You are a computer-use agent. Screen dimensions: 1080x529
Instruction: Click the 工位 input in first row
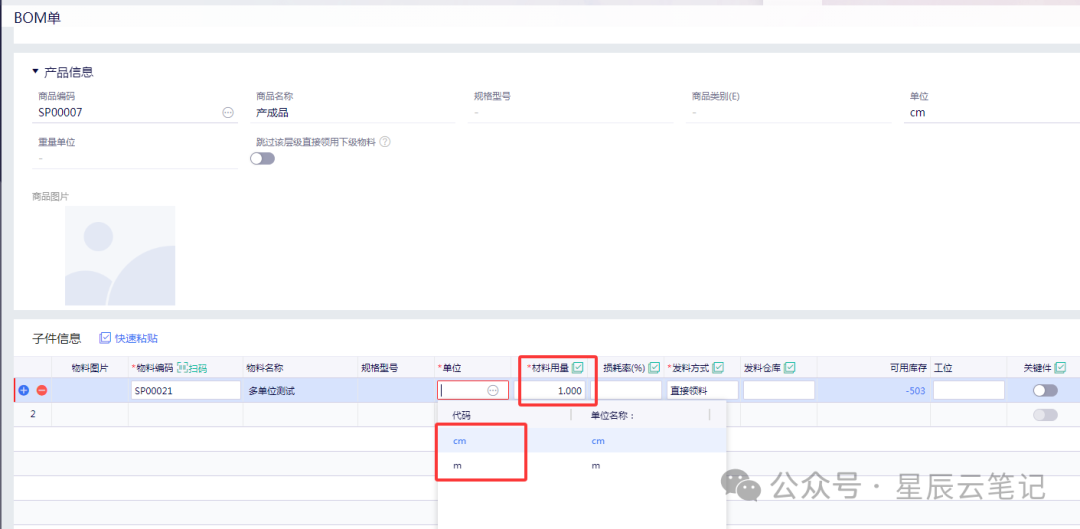click(968, 391)
